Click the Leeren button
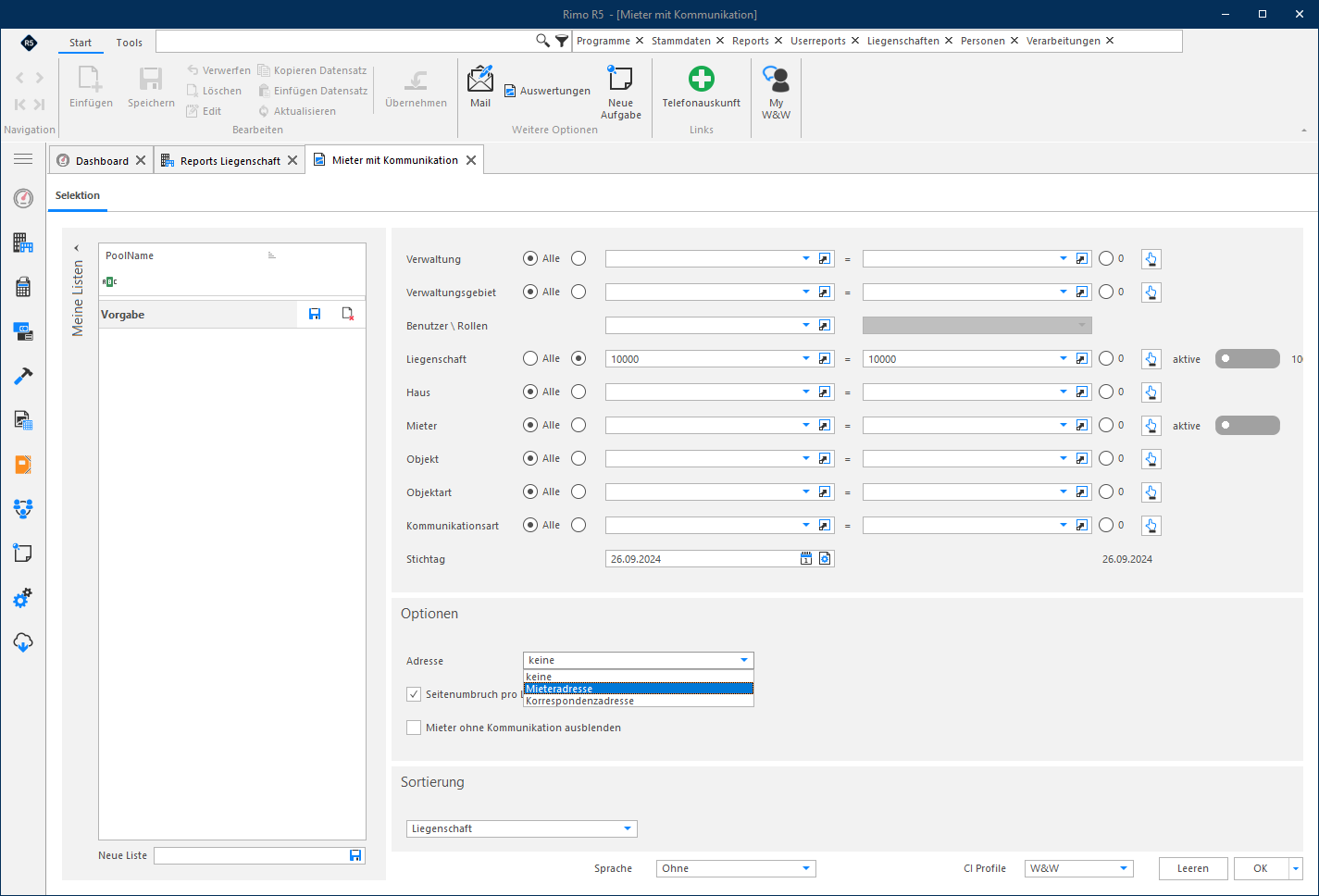The image size is (1319, 896). coord(1193,868)
